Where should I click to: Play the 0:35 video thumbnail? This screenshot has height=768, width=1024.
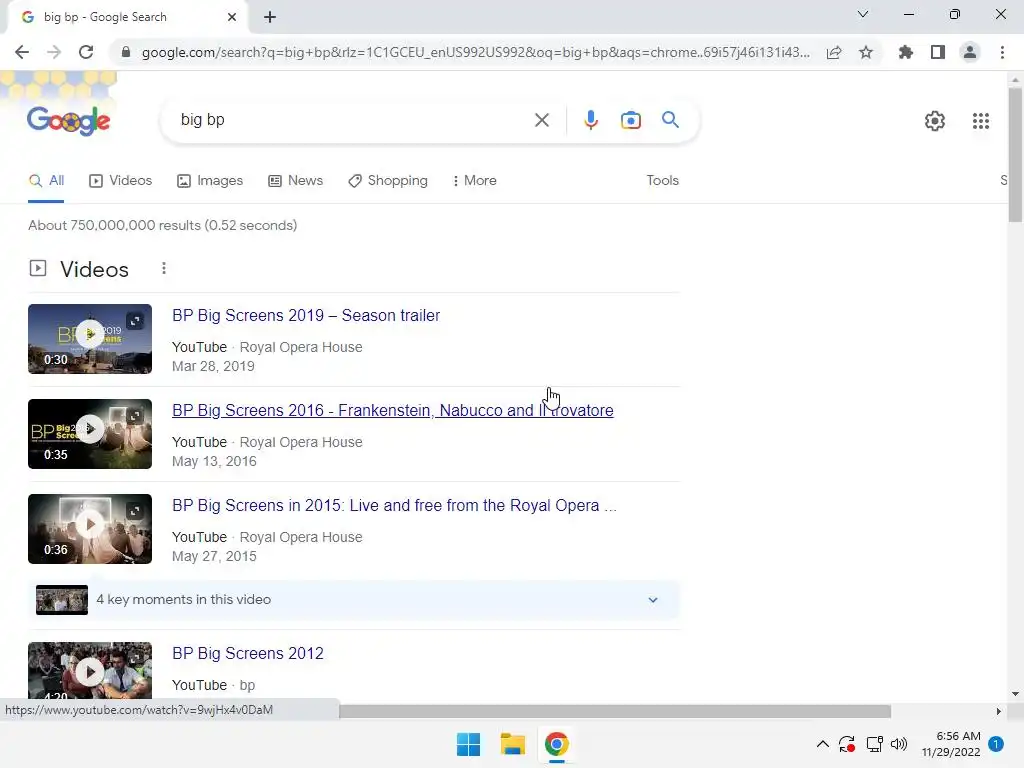[90, 434]
